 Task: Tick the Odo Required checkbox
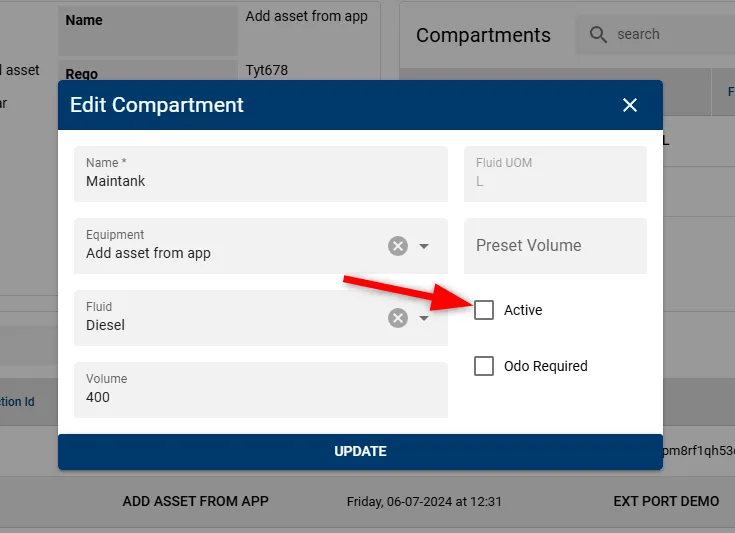(484, 366)
